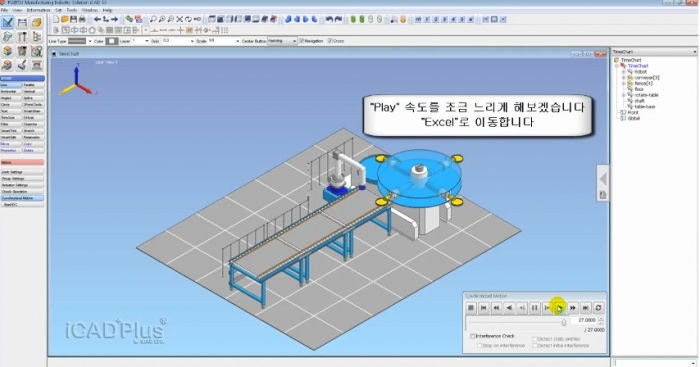
Task: Select the rotate-table tree item
Action: click(646, 95)
